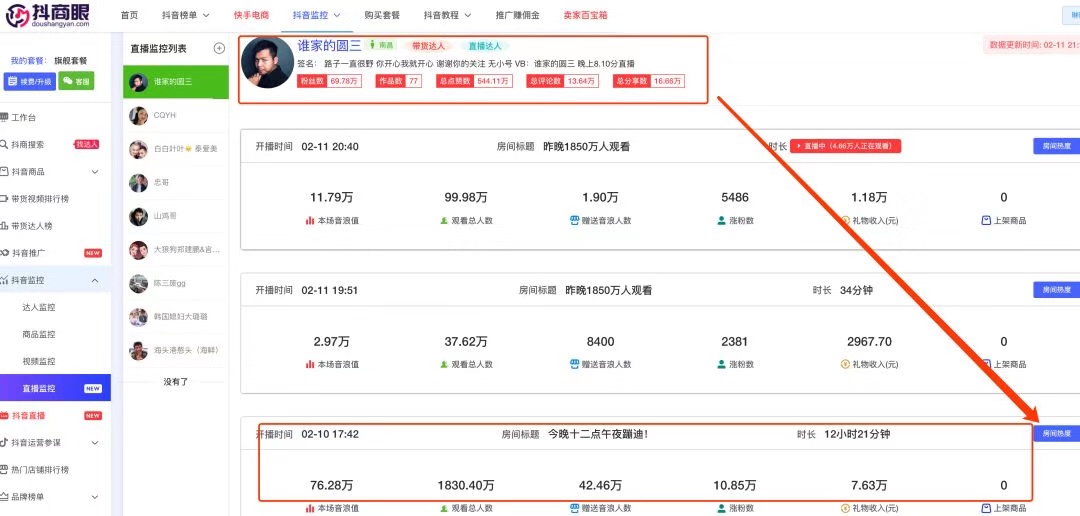Click the 粉丝数 69.78万 badge
Image resolution: width=1080 pixels, height=516 pixels.
pyautogui.click(x=330, y=81)
